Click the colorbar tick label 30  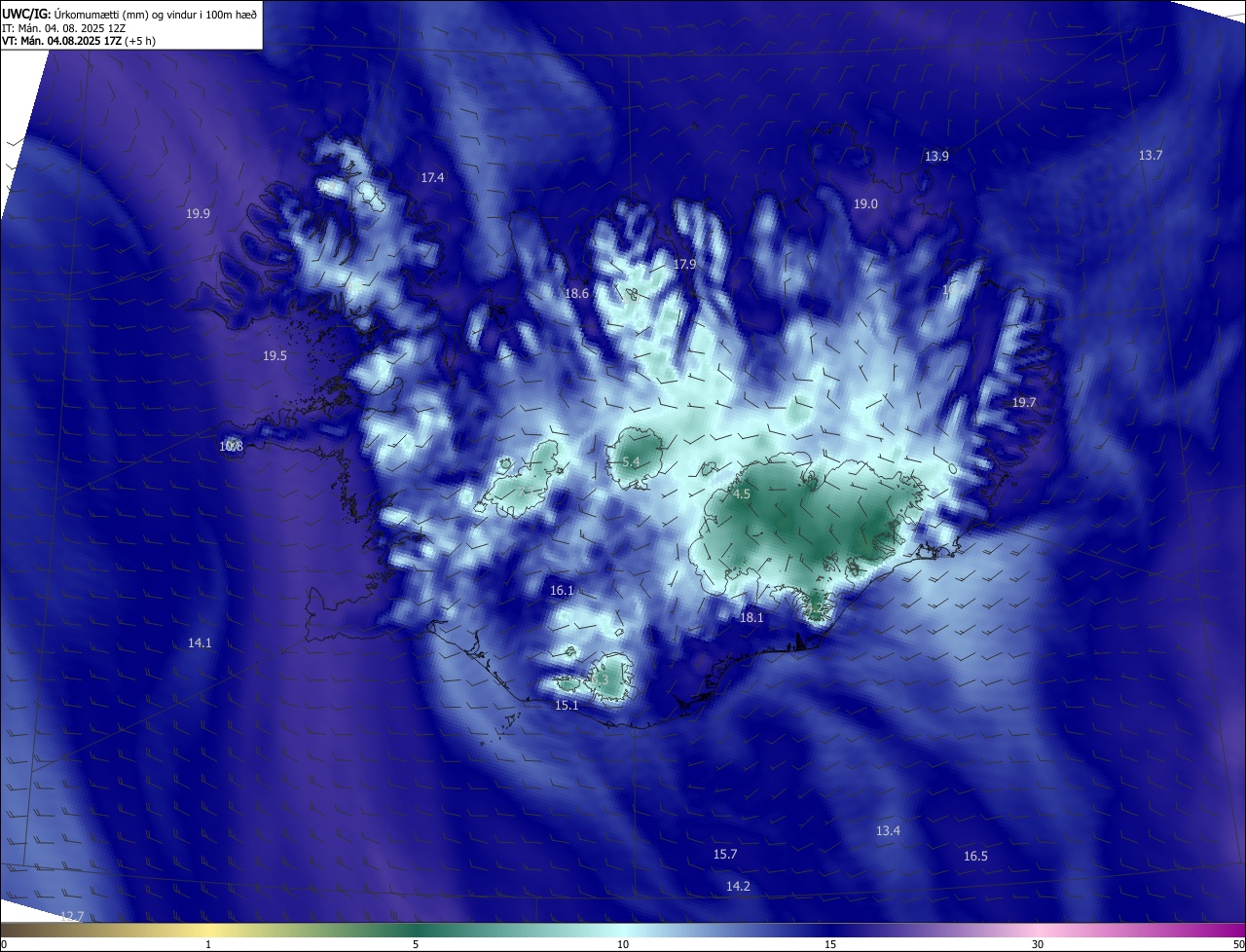[1038, 945]
